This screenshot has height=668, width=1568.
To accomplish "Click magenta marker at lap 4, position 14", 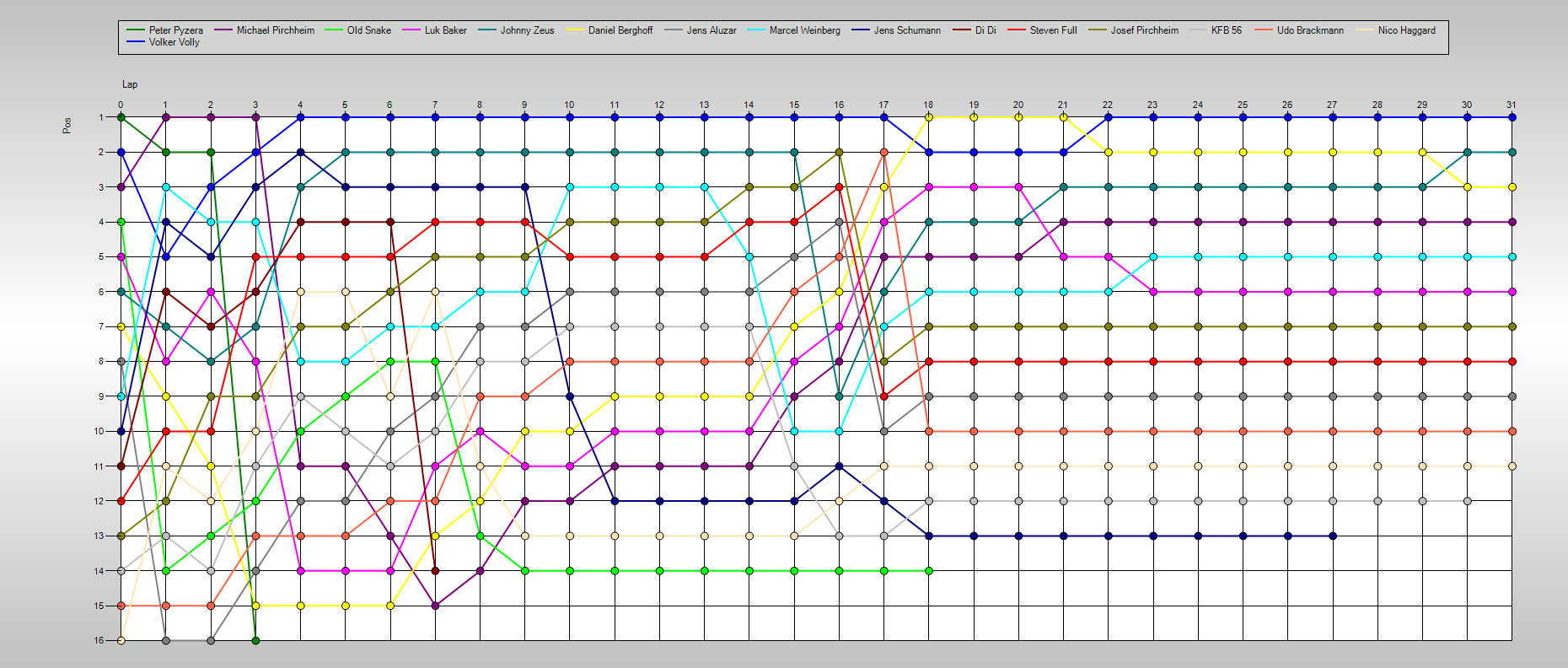I will pyautogui.click(x=300, y=571).
